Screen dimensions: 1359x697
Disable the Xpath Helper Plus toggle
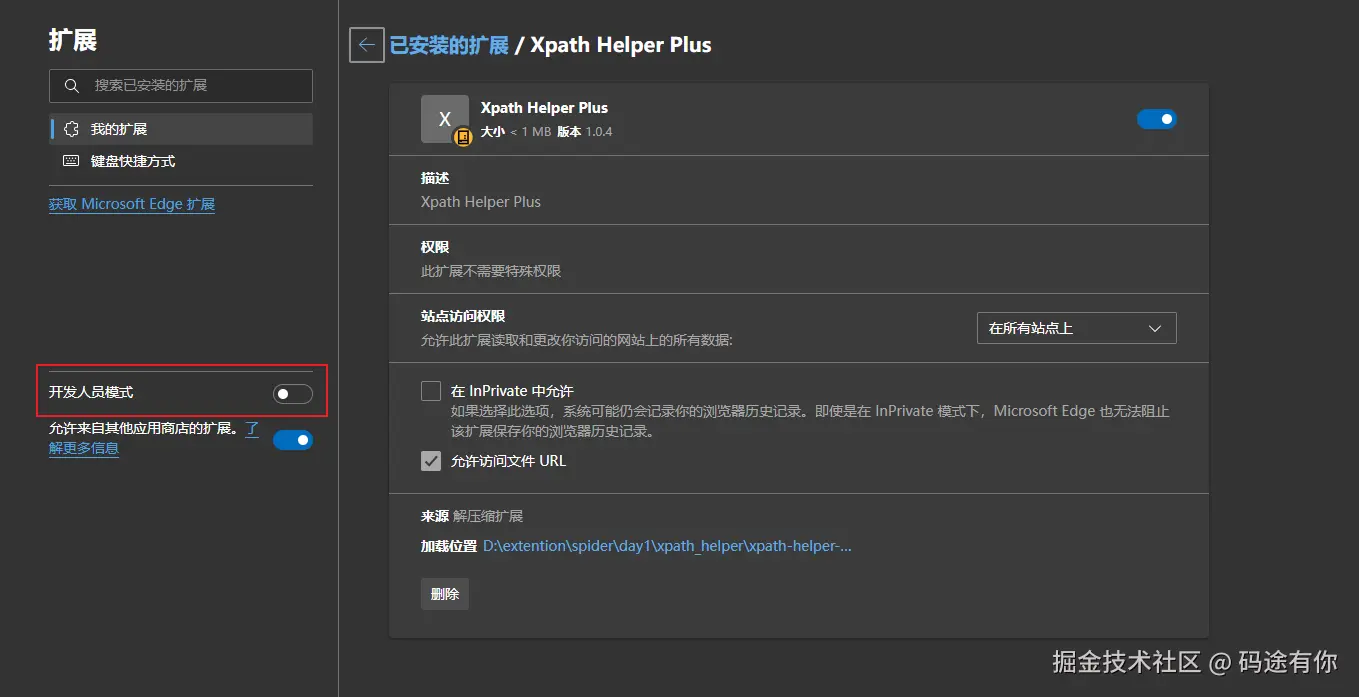point(1156,118)
